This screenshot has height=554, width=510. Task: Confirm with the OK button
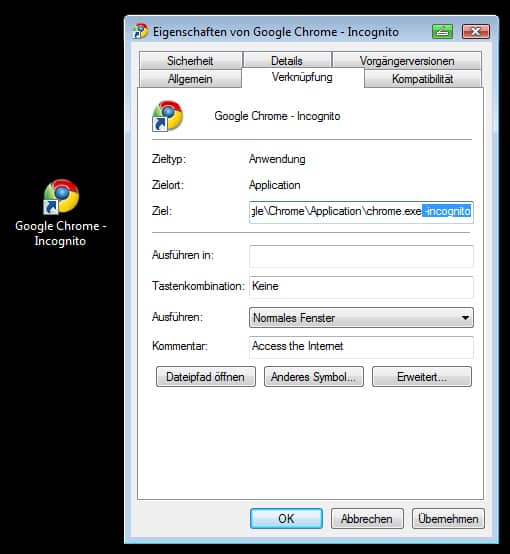point(286,518)
